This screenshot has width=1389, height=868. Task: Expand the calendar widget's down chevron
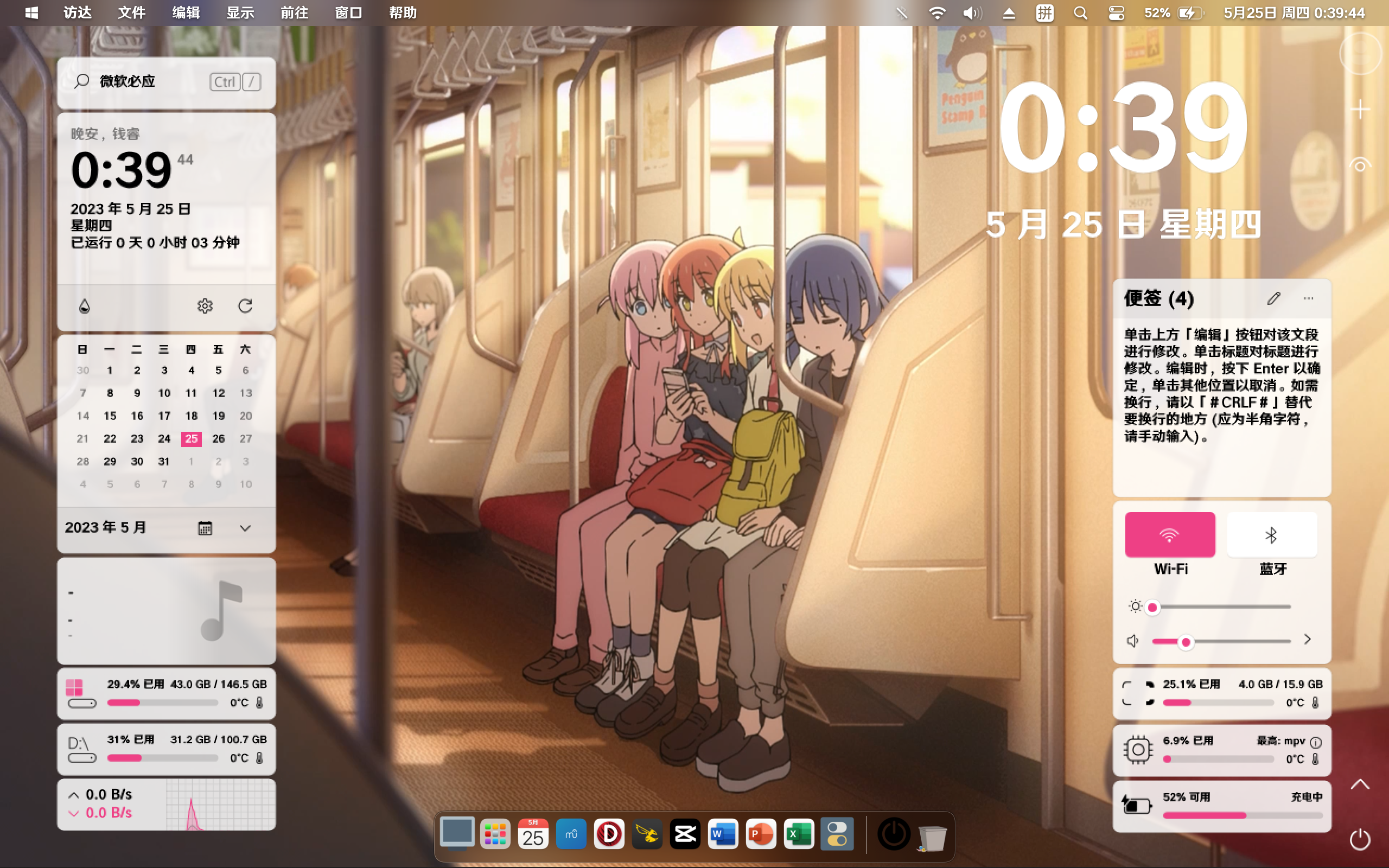tap(245, 528)
